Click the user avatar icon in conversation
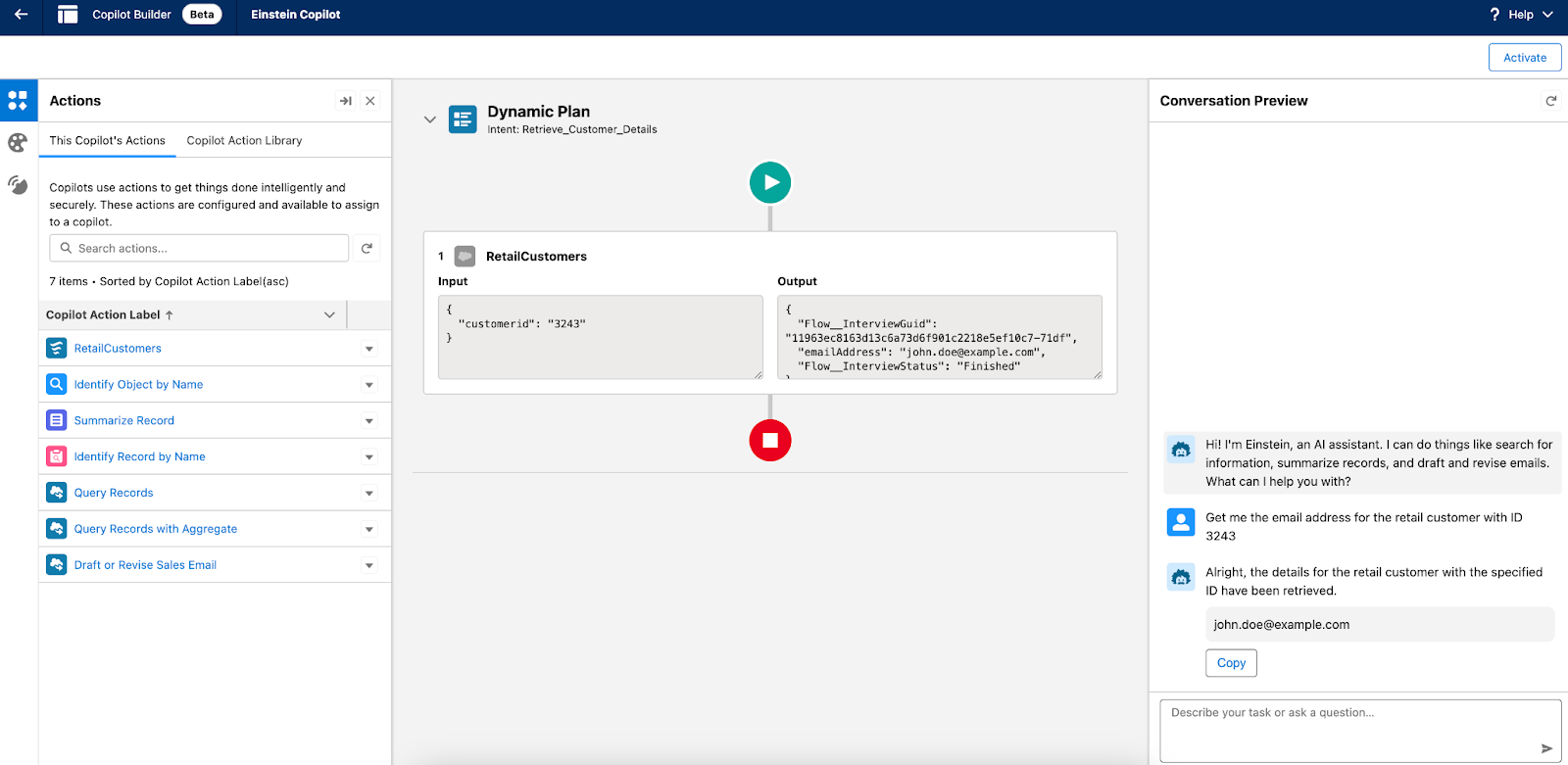 click(1181, 522)
